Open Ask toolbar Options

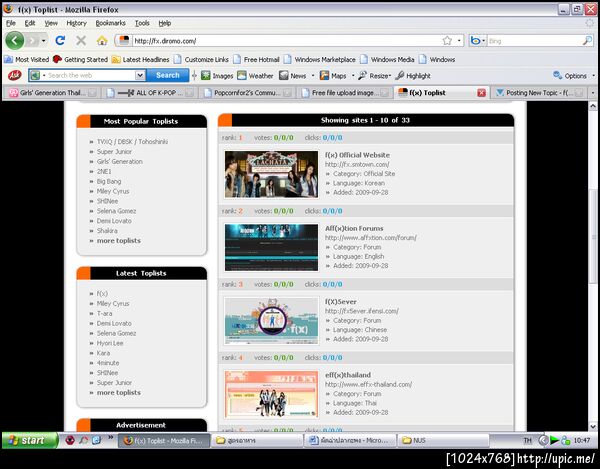[x=570, y=76]
